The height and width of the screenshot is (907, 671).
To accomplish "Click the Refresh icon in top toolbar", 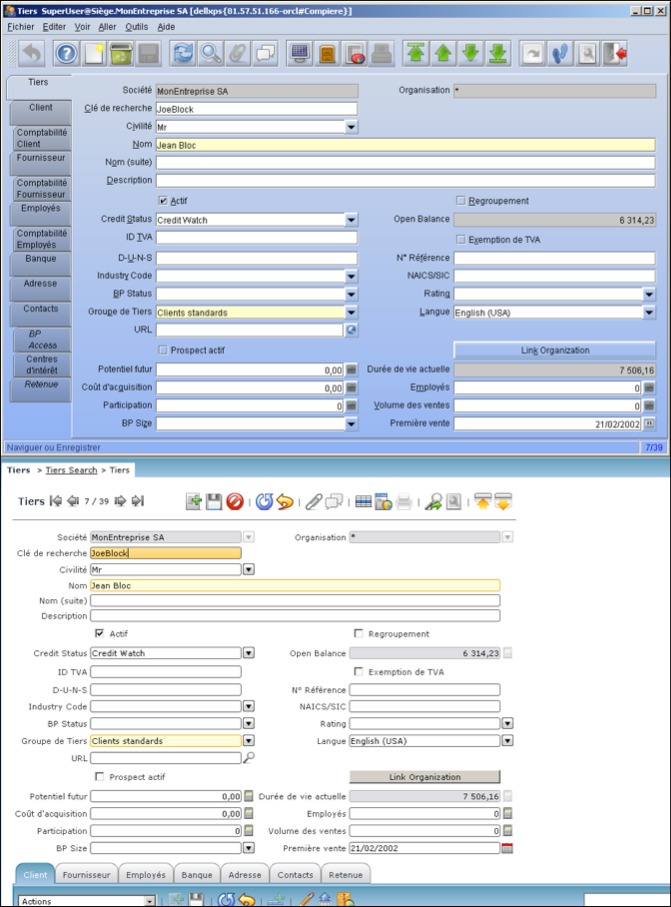I will coord(184,53).
